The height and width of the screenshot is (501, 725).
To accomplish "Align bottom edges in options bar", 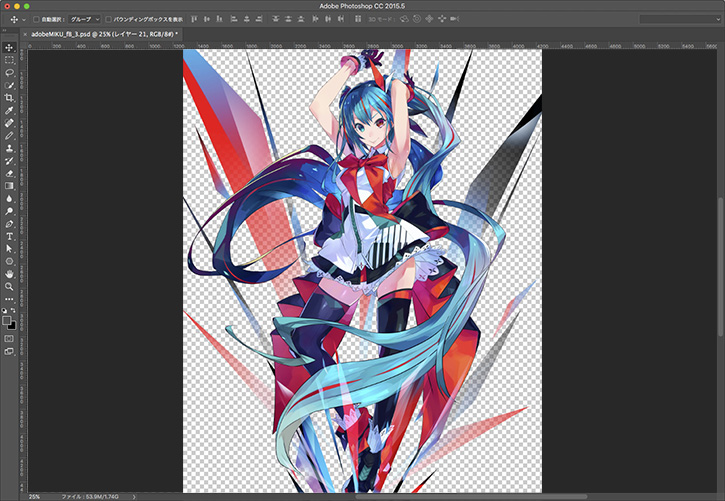I will [219, 19].
